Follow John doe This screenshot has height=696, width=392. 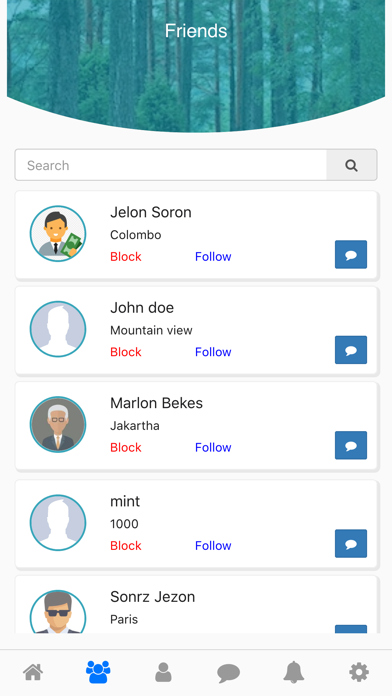coord(213,352)
